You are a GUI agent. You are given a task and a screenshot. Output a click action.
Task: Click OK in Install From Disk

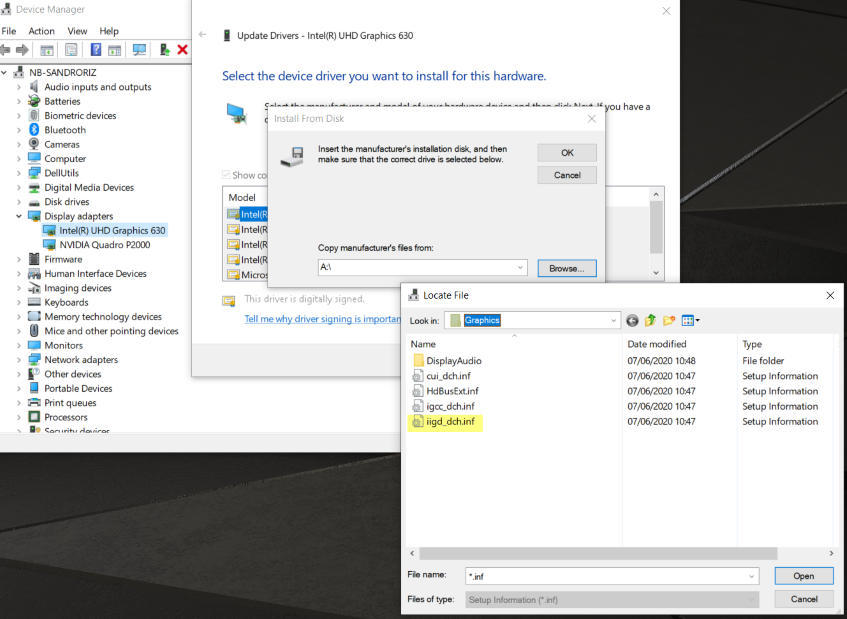567,153
